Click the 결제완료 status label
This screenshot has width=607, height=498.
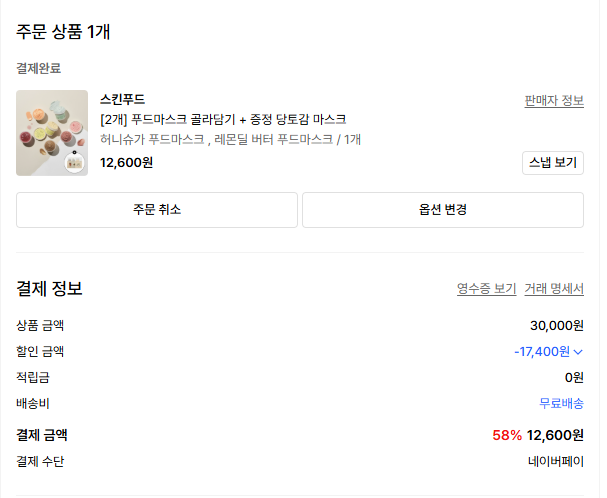click(x=38, y=68)
